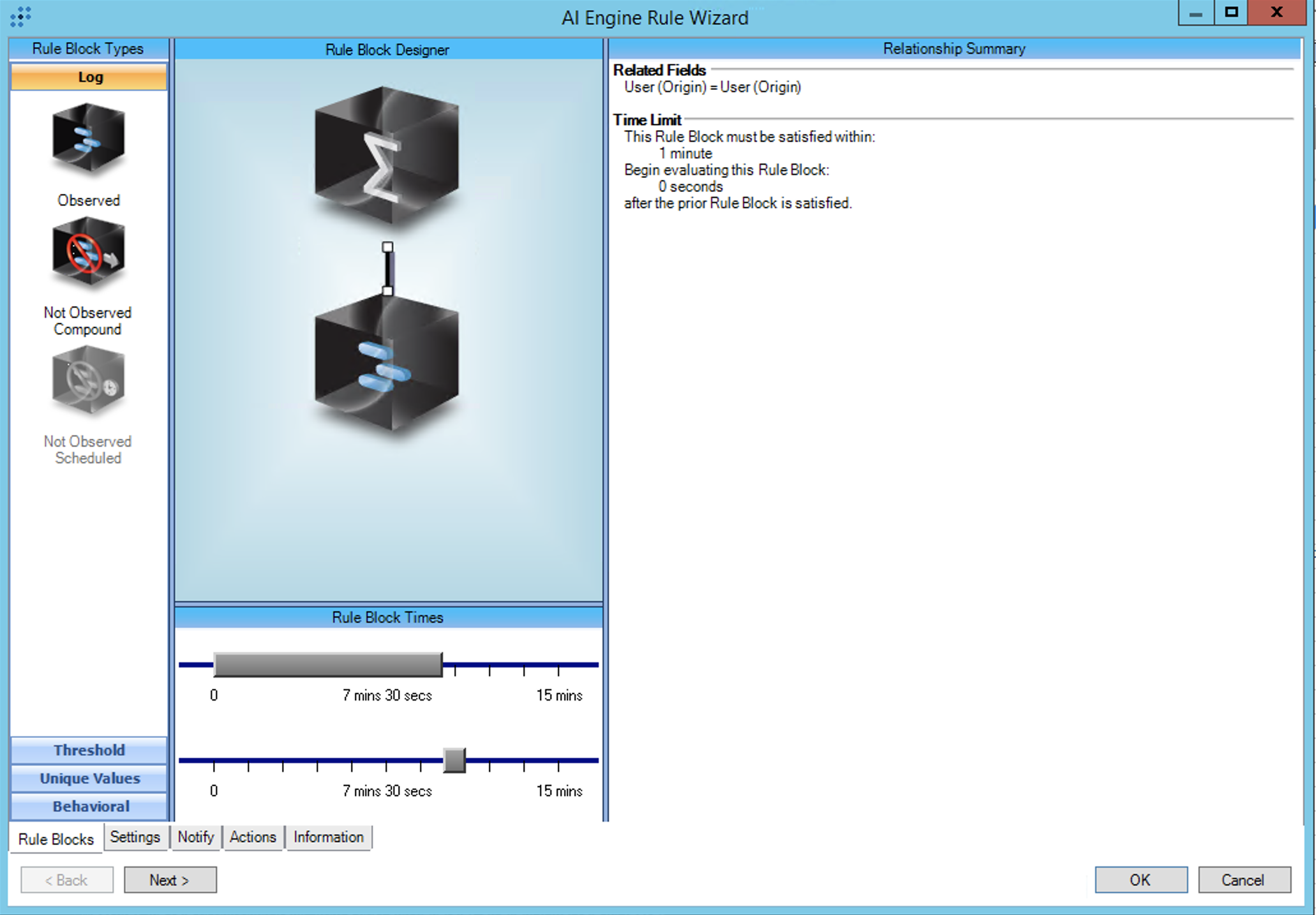Open the Actions tab
Viewport: 1316px width, 915px height.
pos(253,837)
